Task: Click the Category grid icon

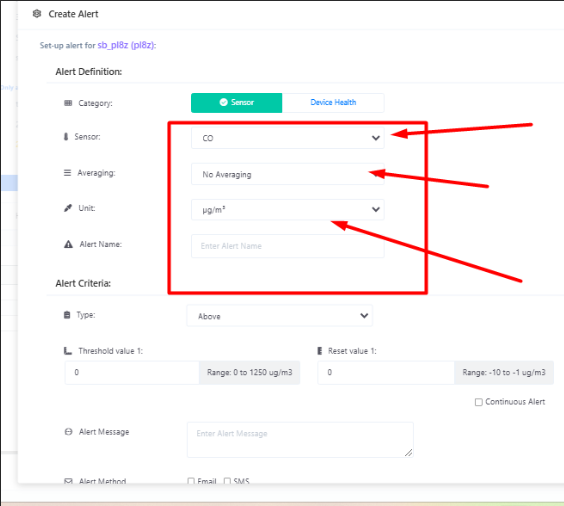Action: pos(68,103)
